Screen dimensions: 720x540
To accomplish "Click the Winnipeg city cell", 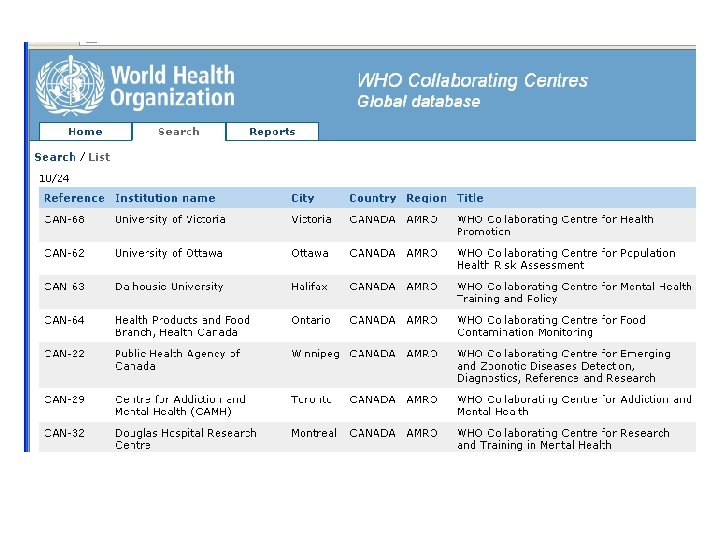I will coord(315,354).
